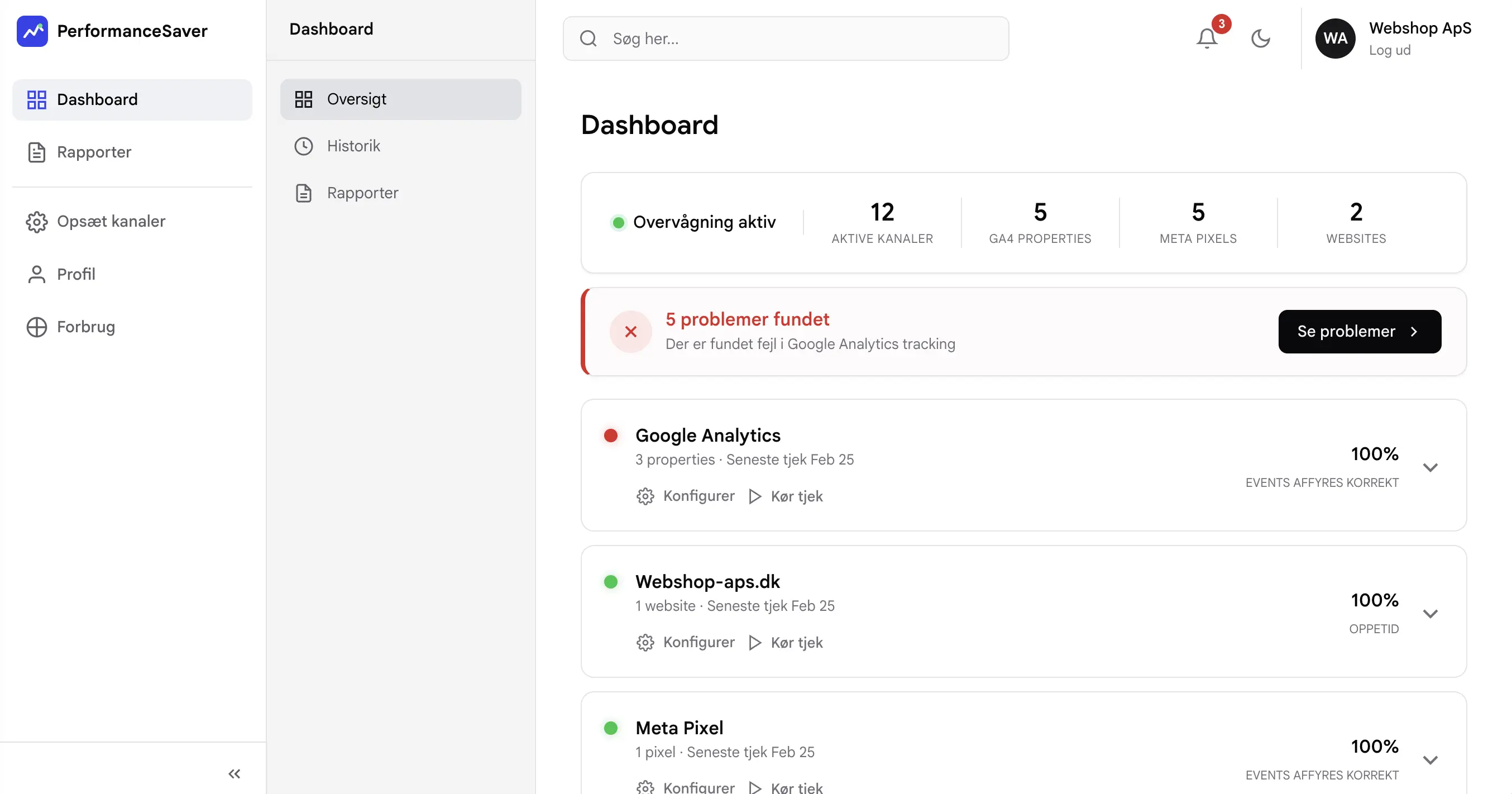Click Kør tjek under Webshop-aps.dk
This screenshot has height=794, width=1512.
tap(786, 643)
